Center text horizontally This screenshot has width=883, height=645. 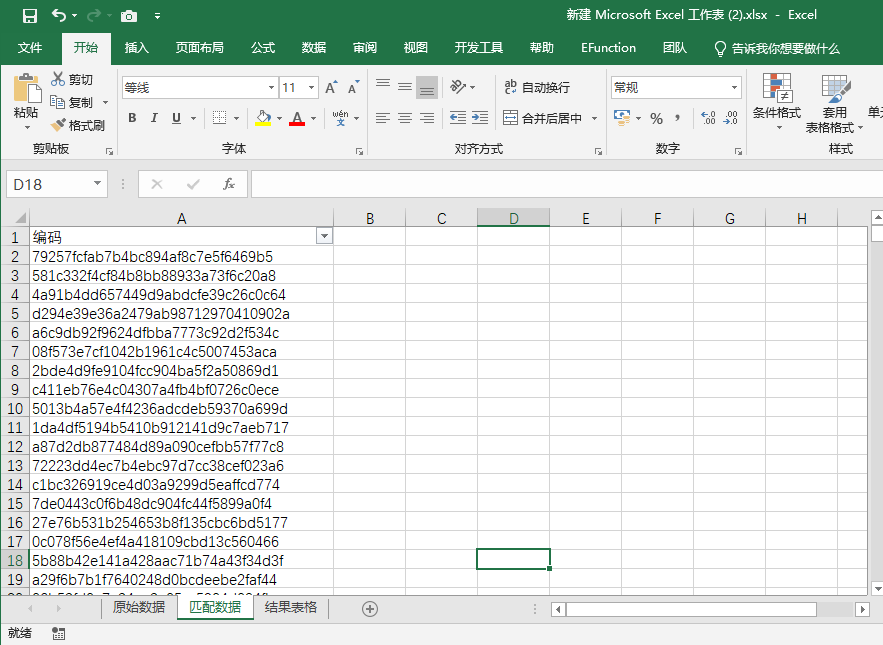coord(405,118)
